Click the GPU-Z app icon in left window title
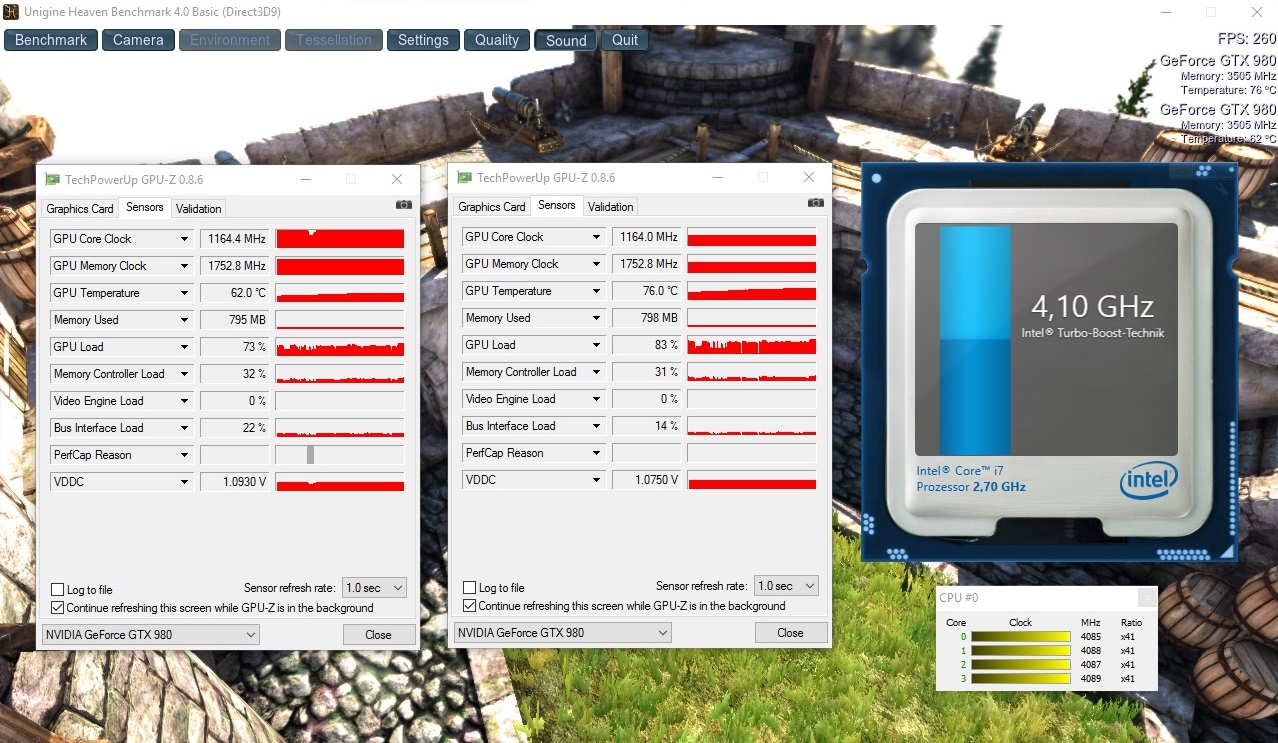This screenshot has height=743, width=1278. click(x=52, y=179)
